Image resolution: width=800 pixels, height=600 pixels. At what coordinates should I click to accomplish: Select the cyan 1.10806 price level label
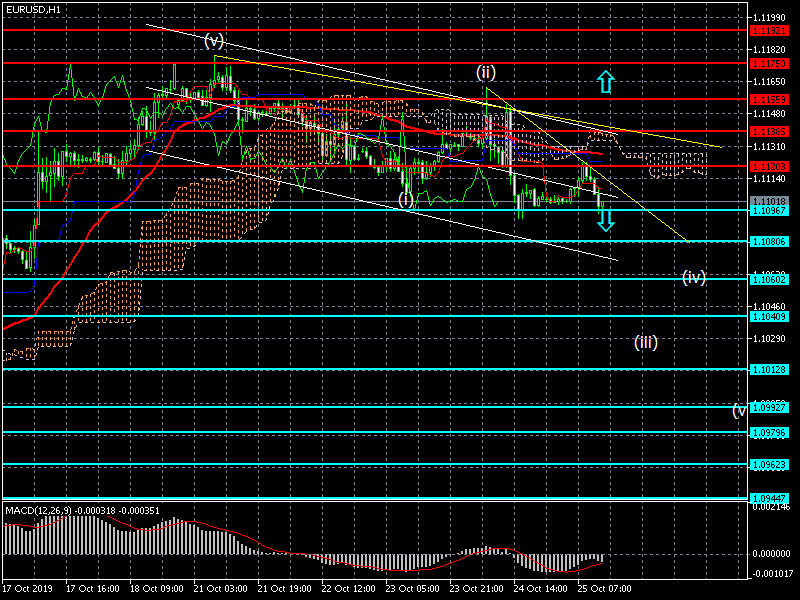click(769, 242)
